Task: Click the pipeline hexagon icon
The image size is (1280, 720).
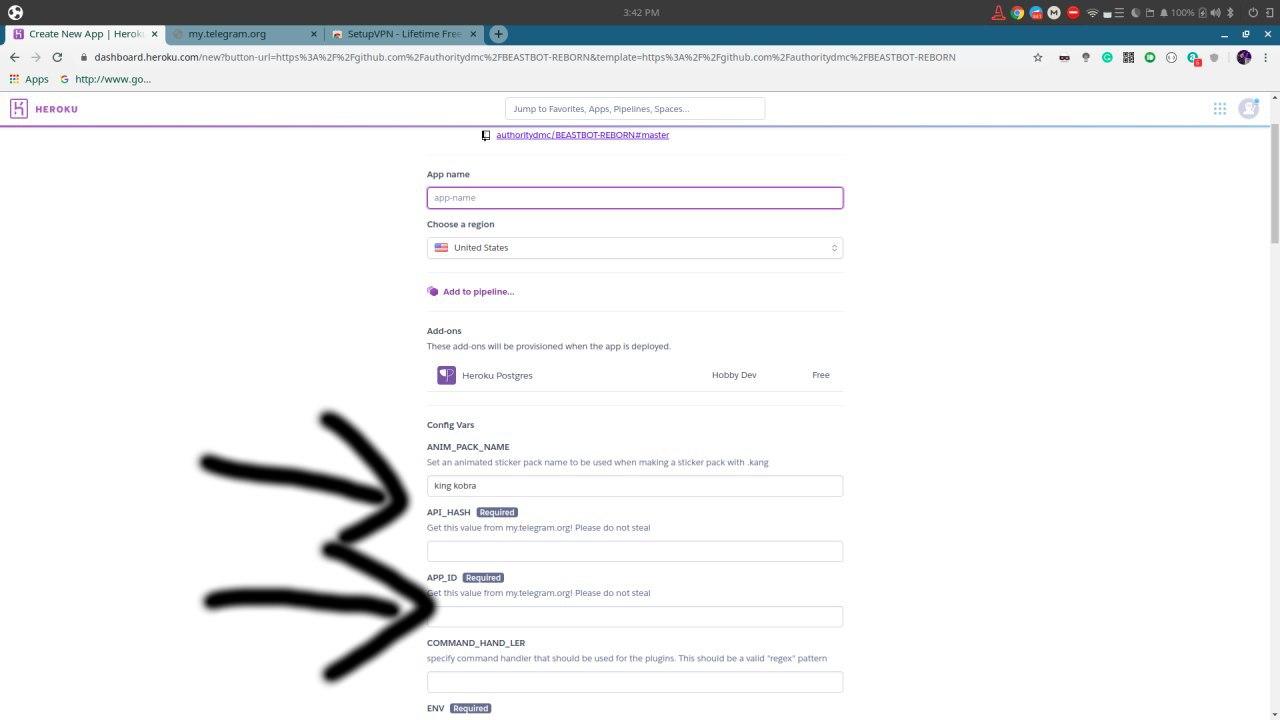Action: pos(432,292)
